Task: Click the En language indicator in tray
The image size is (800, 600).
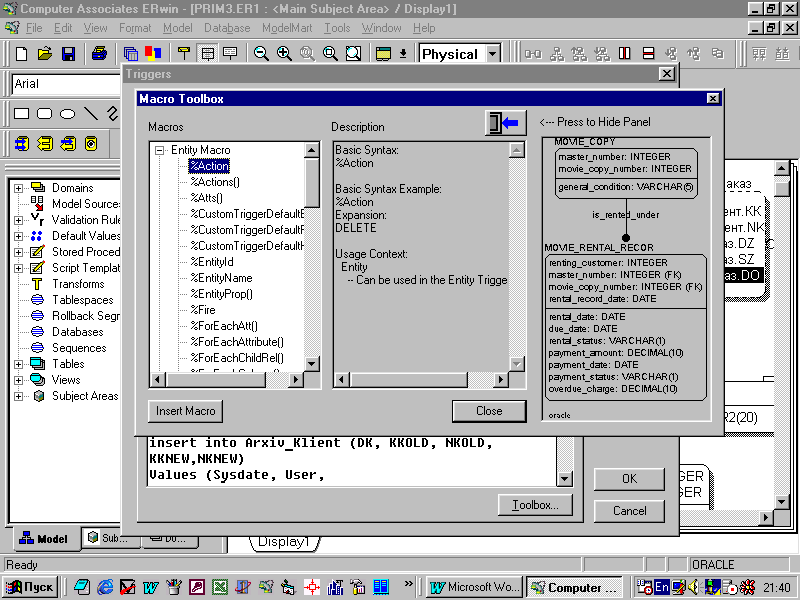Action: coord(662,587)
